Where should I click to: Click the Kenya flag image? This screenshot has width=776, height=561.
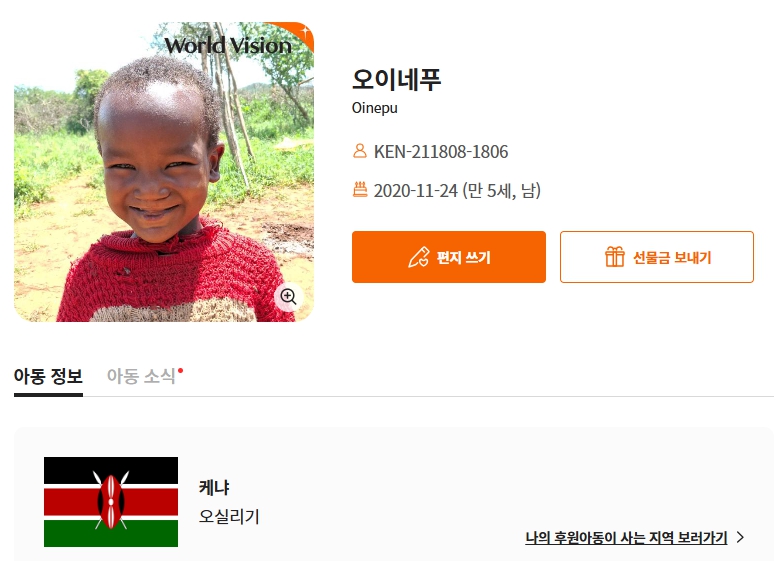pos(111,502)
